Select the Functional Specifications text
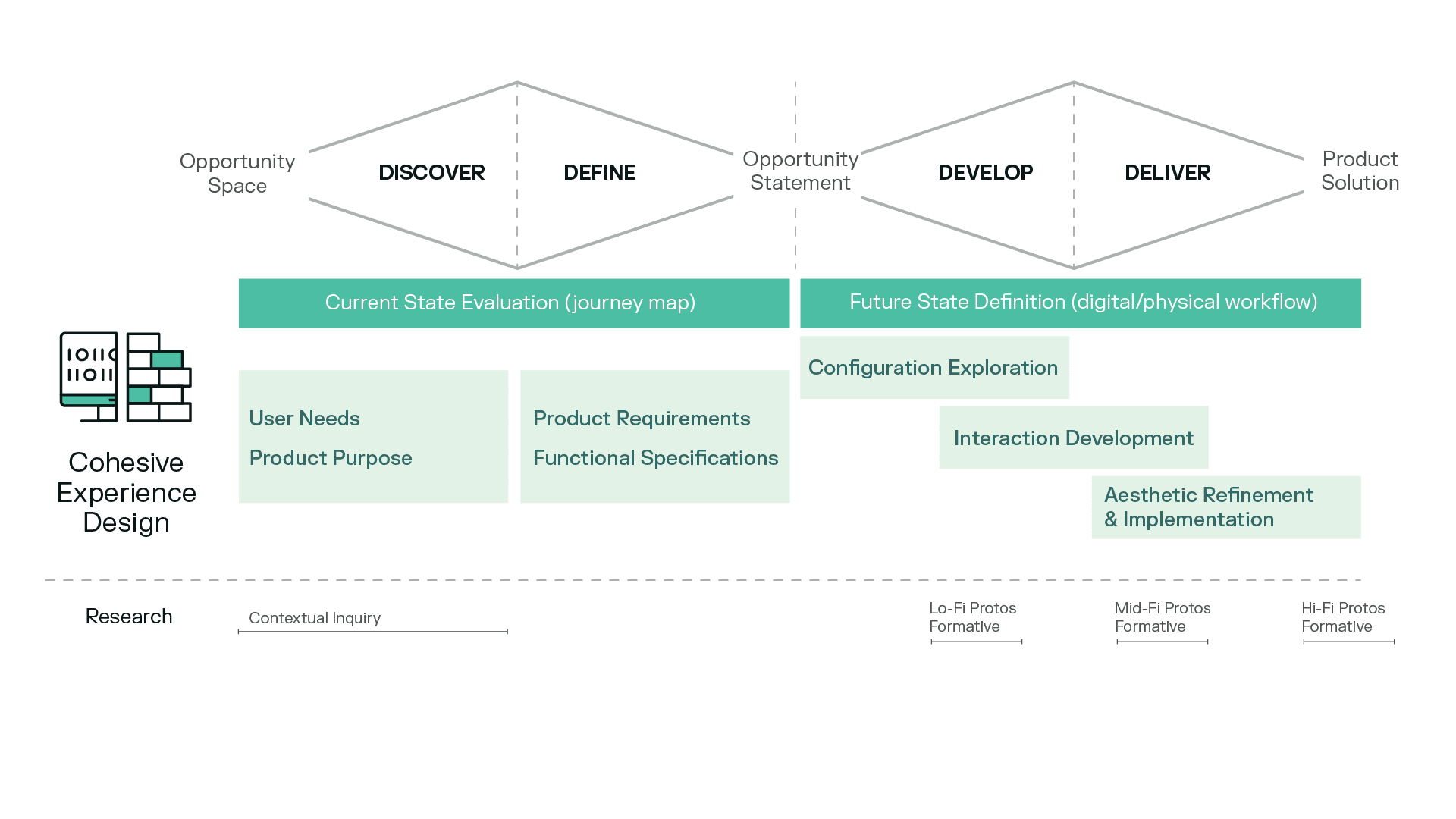Viewport: 1456px width, 819px height. coord(655,458)
